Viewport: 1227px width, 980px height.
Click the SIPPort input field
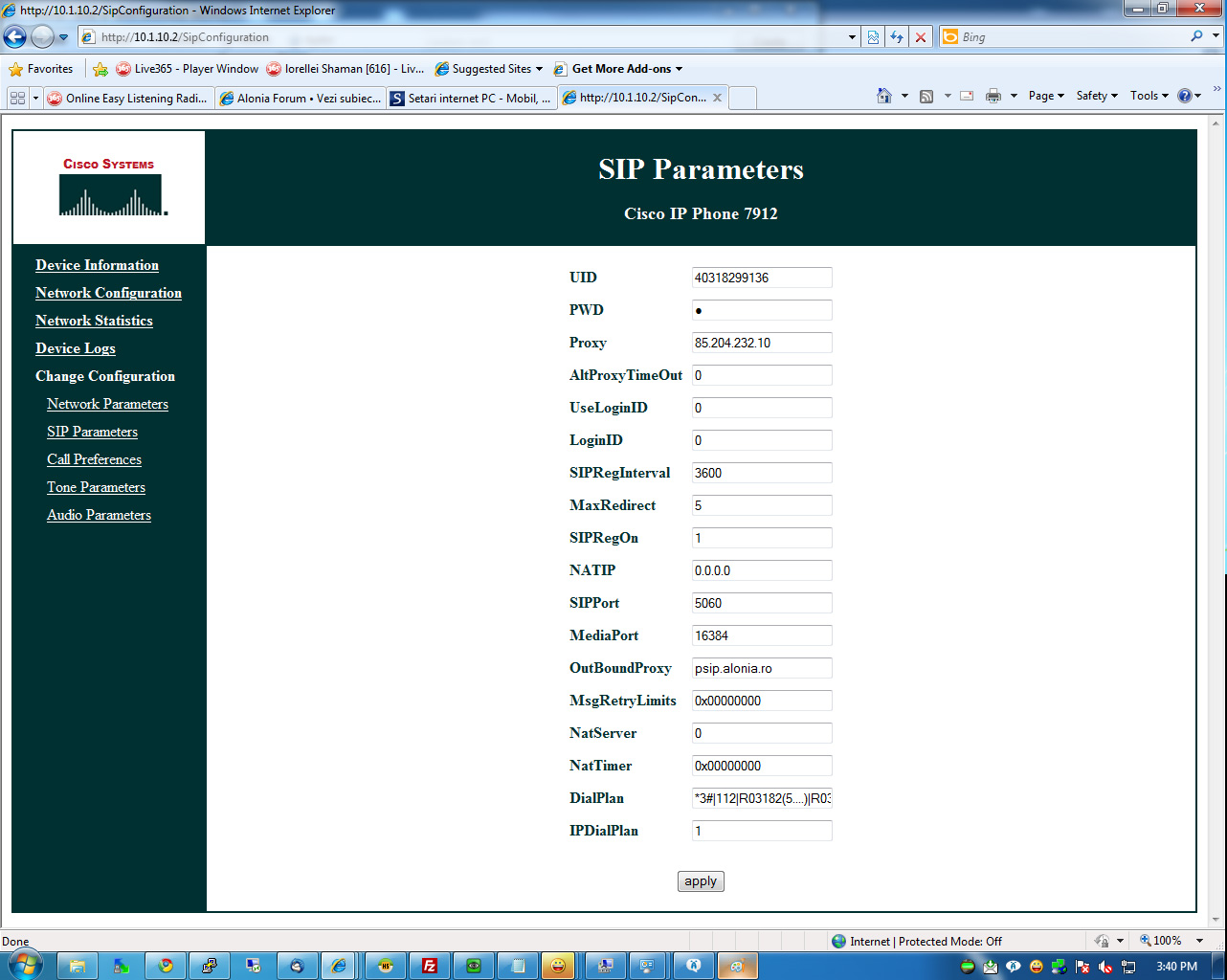click(762, 603)
